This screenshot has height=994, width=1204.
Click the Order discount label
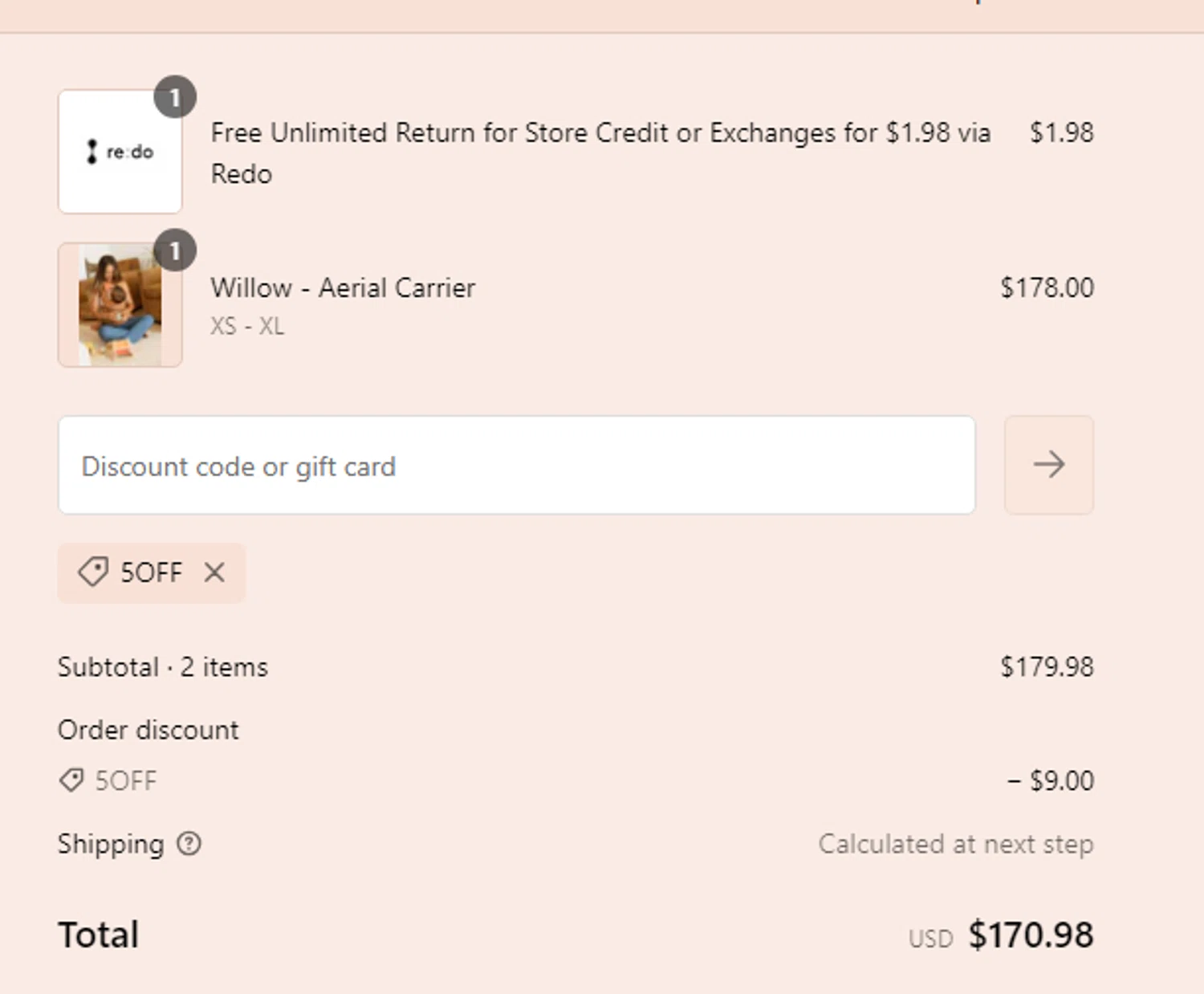(148, 730)
